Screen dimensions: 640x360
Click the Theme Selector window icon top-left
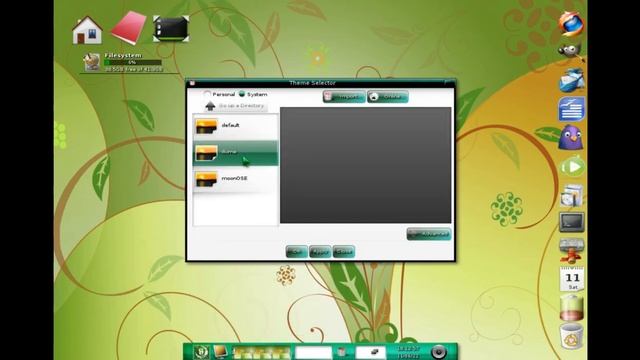coord(192,83)
